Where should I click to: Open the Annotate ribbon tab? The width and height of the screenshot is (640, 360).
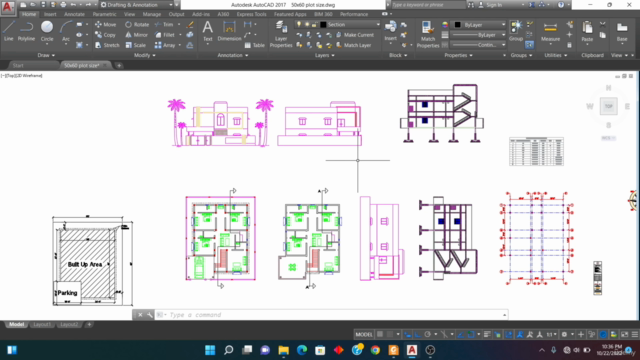coord(74,14)
